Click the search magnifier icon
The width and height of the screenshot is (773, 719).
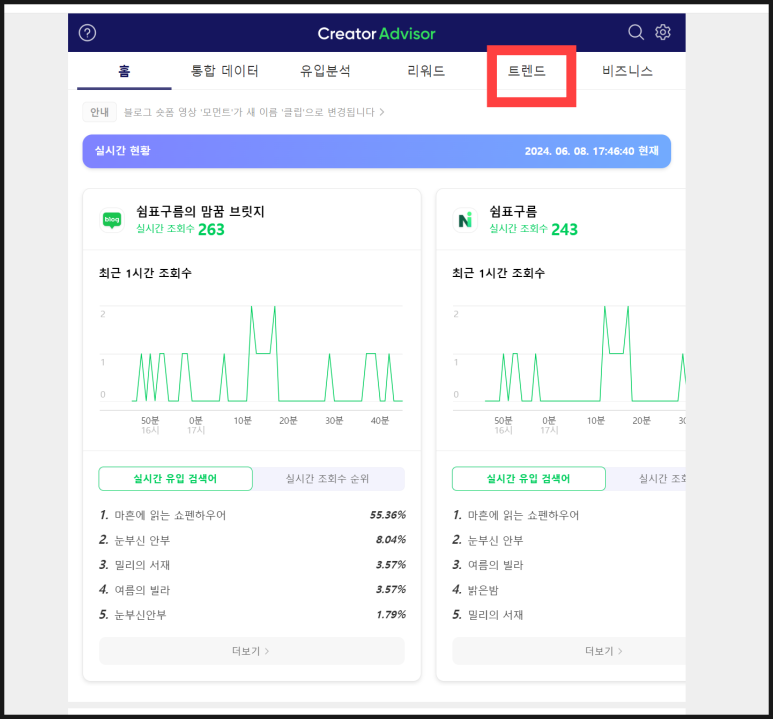tap(635, 33)
